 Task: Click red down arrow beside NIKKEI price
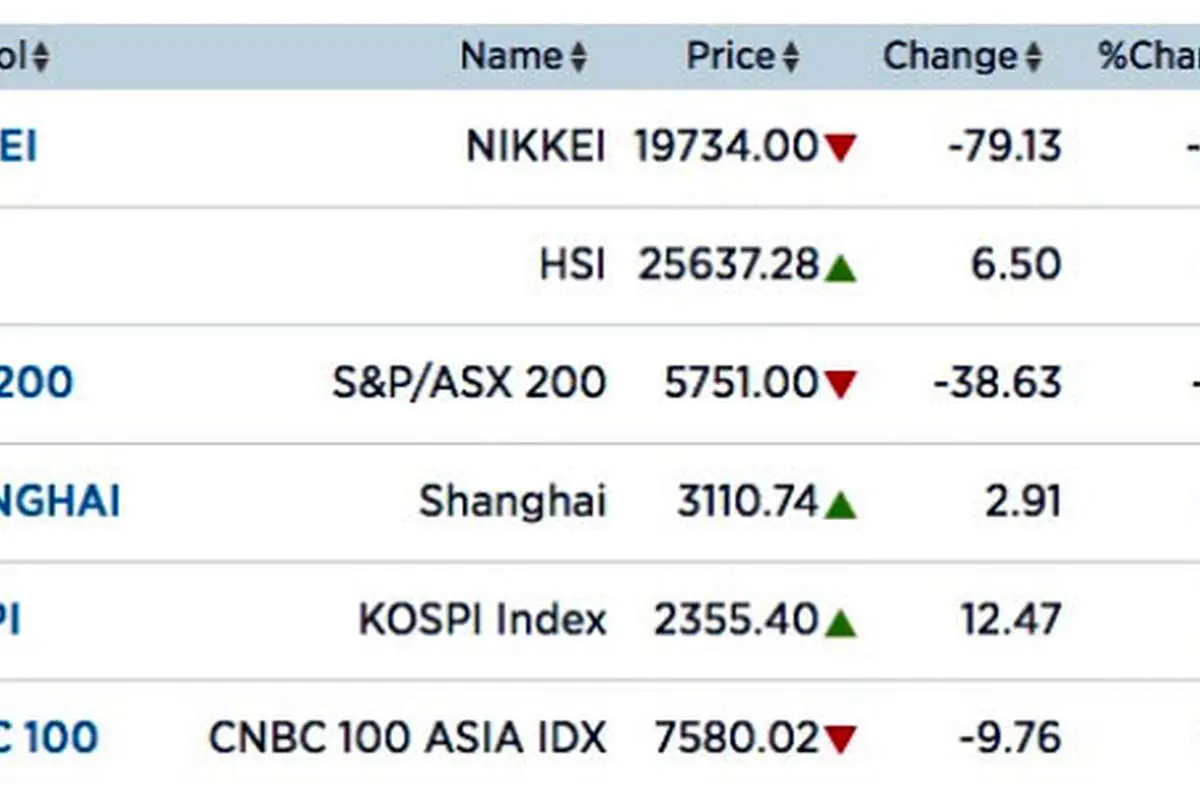840,149
